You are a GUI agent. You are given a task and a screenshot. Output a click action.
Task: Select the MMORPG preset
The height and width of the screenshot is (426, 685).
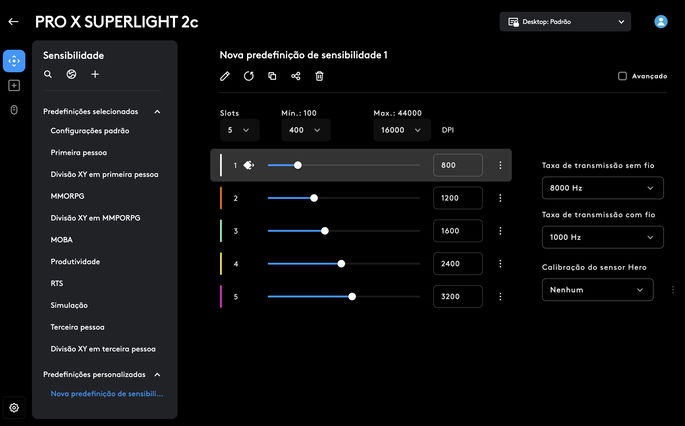(67, 196)
